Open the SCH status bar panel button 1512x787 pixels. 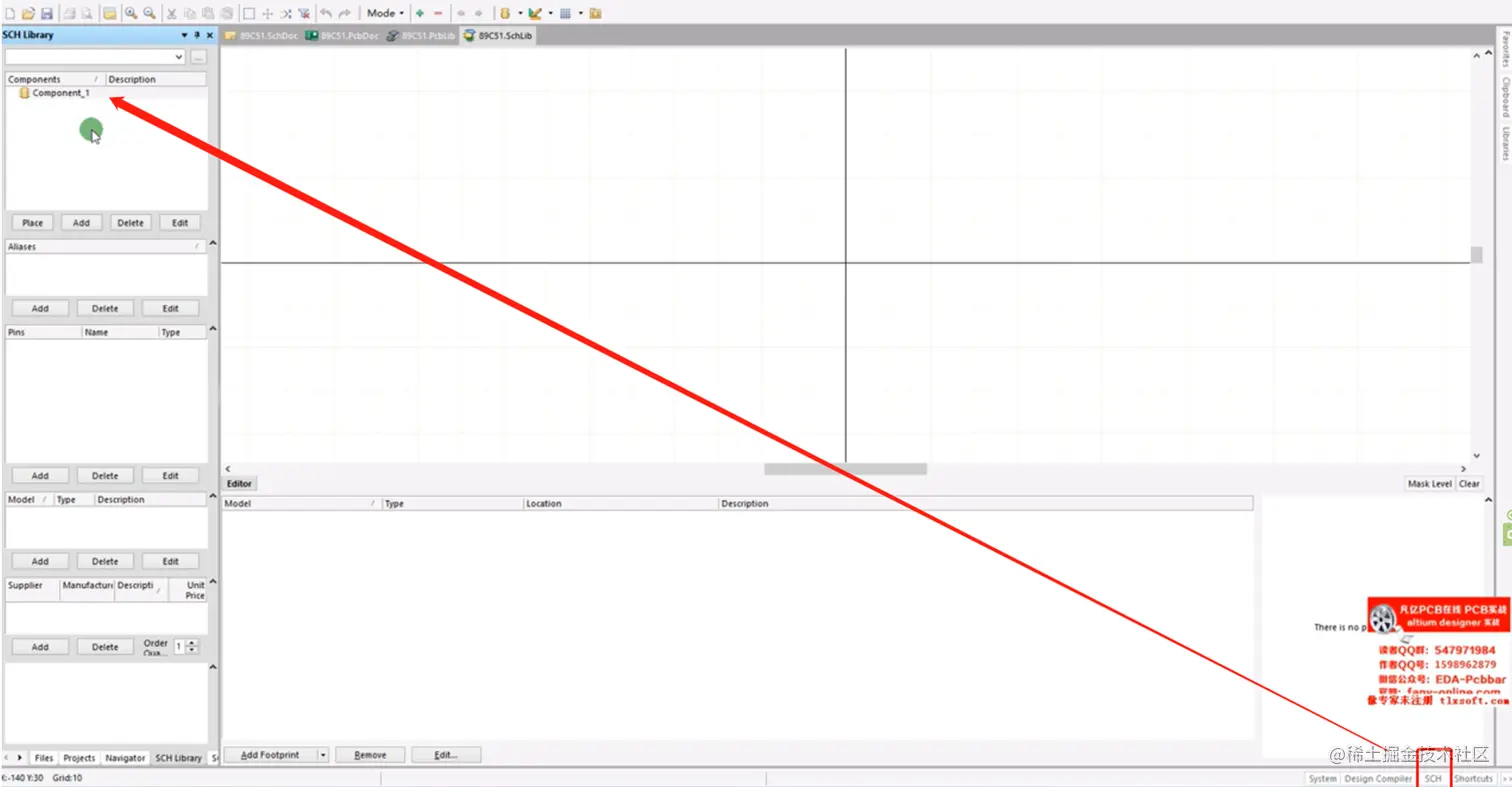[x=1433, y=778]
